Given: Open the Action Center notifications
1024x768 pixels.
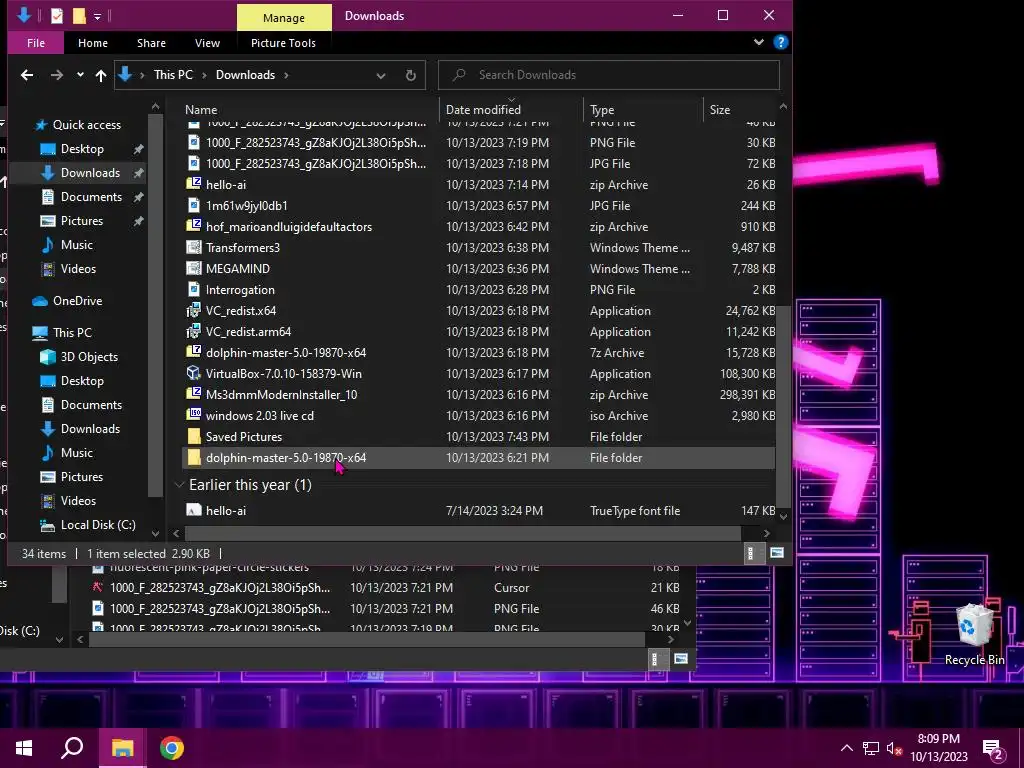Looking at the screenshot, I should [993, 749].
